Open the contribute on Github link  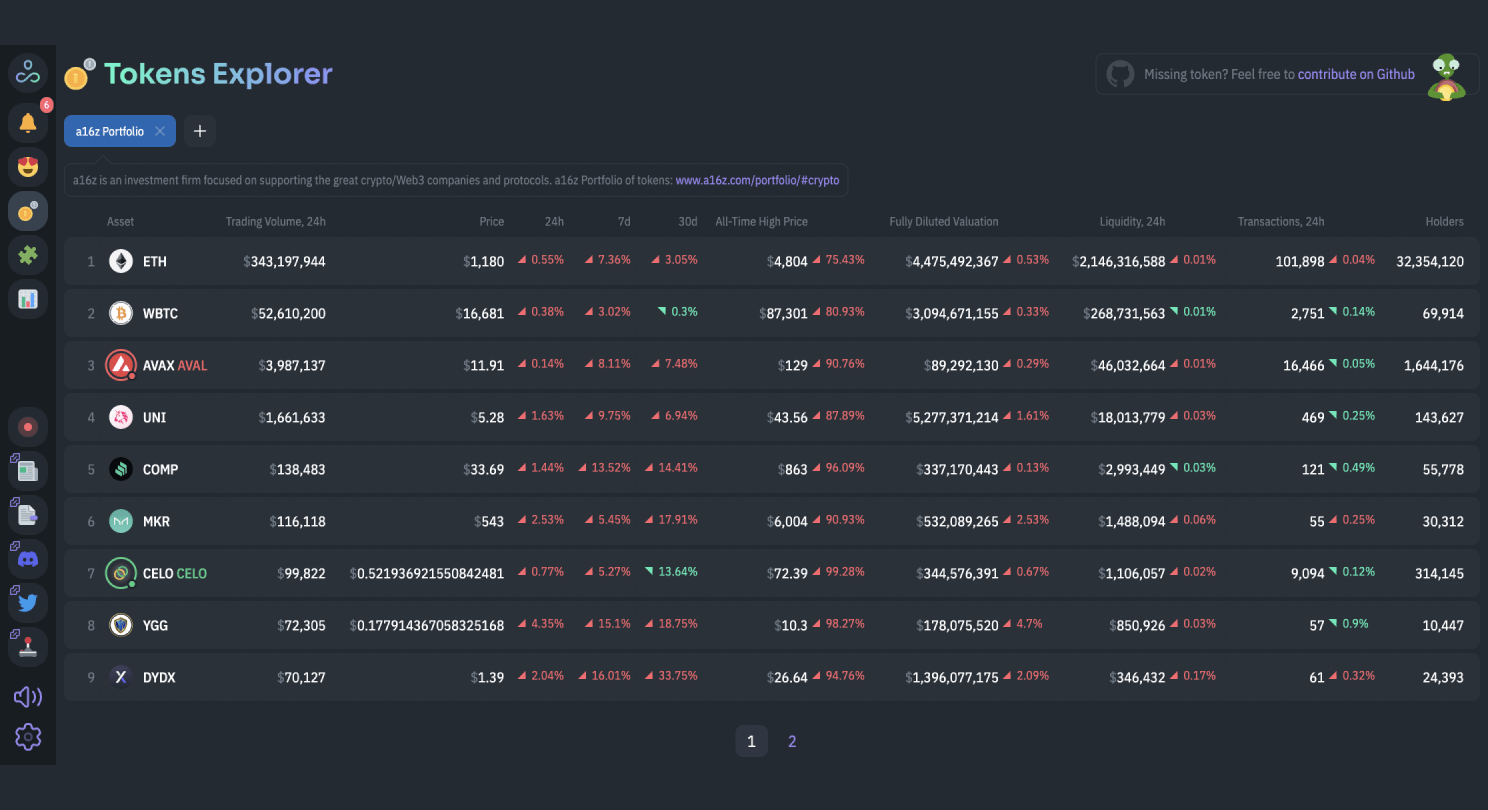point(1356,74)
